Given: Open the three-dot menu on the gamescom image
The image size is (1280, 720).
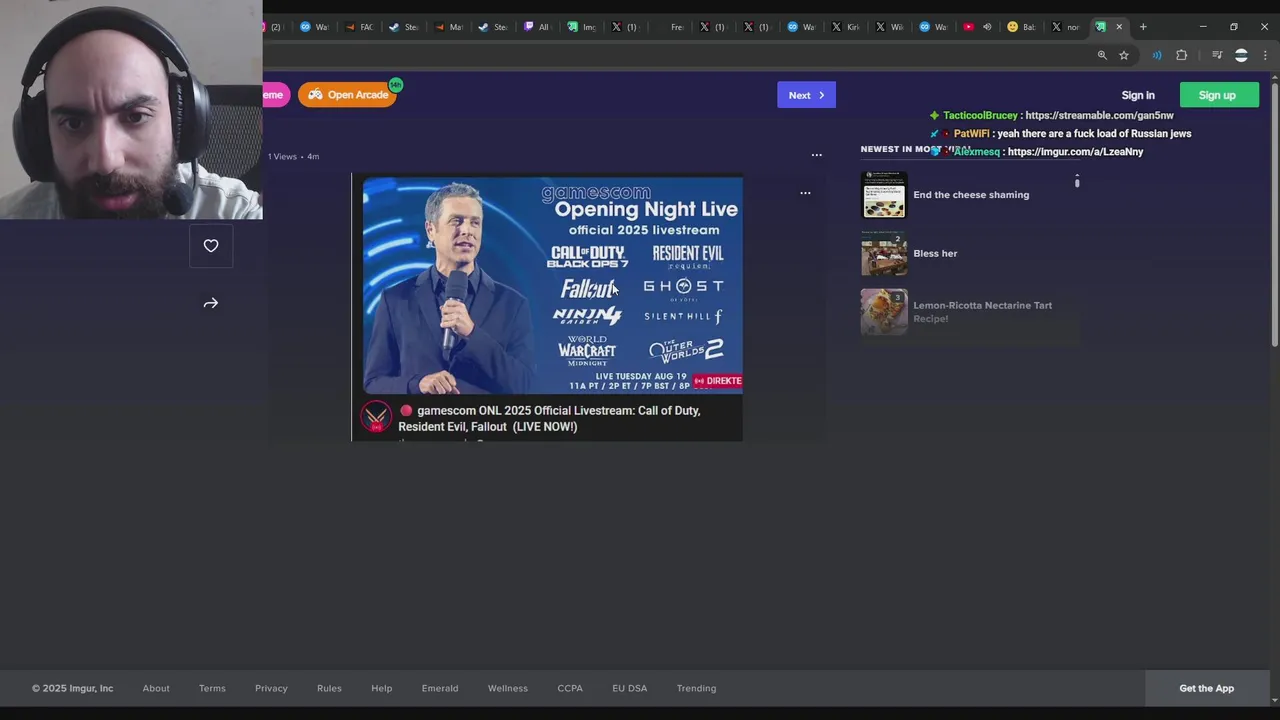Looking at the screenshot, I should 805,193.
